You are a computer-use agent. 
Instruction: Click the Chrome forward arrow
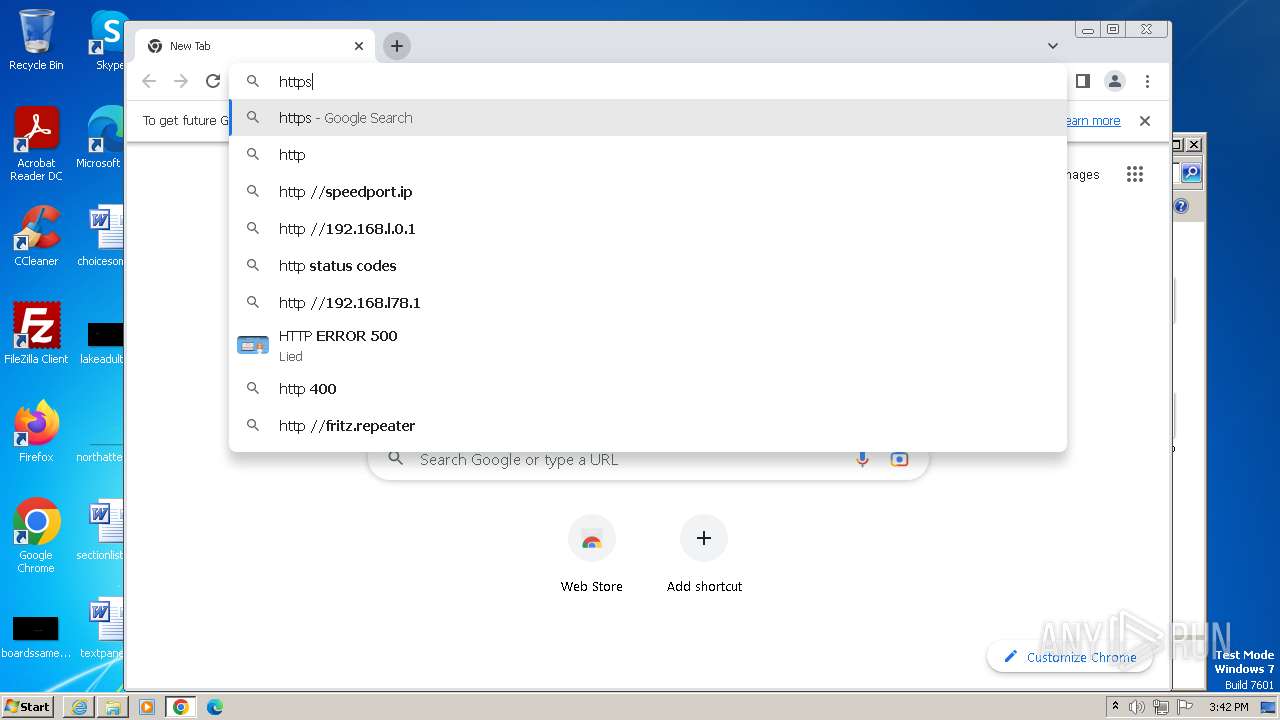tap(181, 81)
